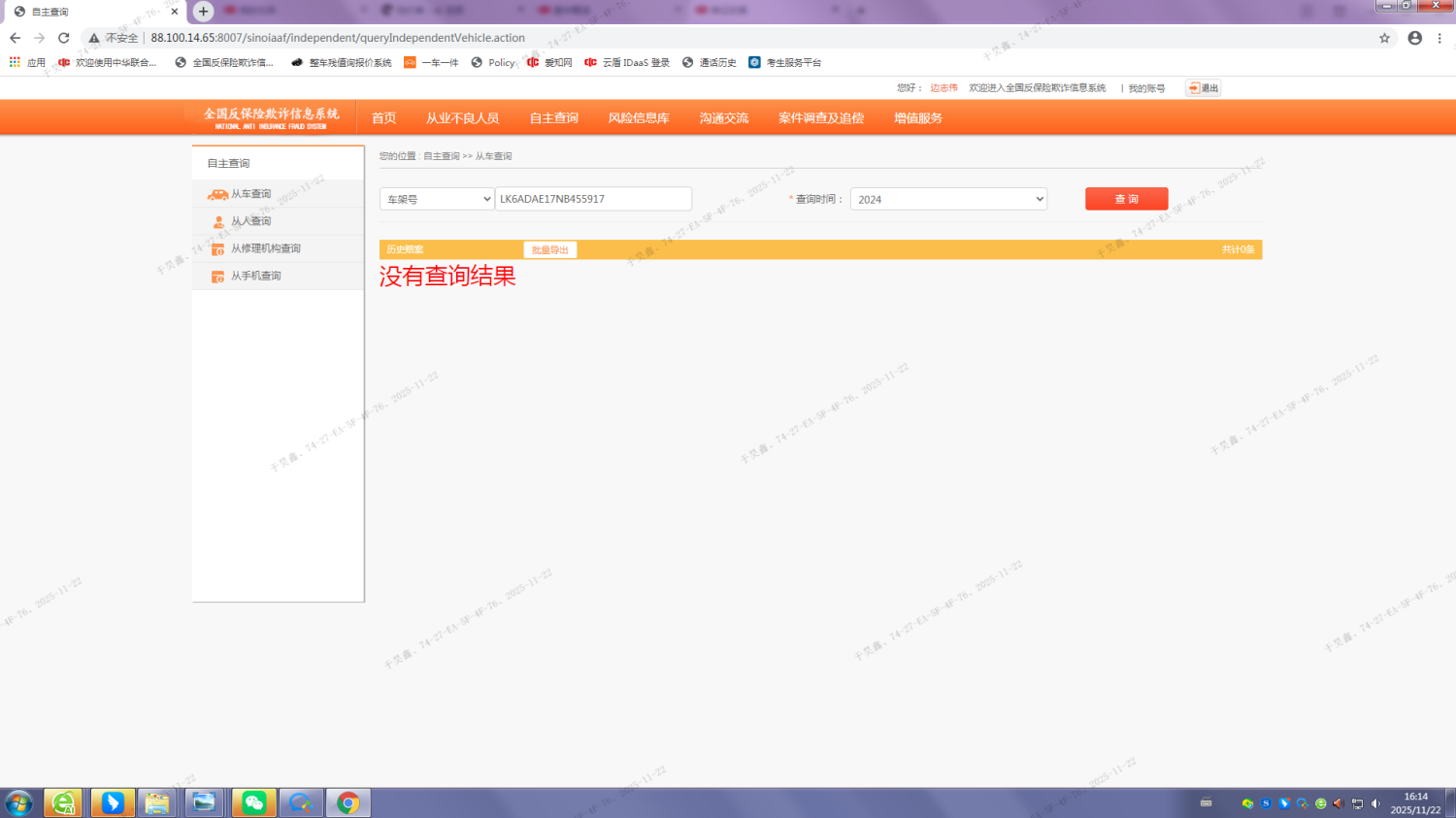1456x818 pixels.
Task: Expand the 车架号 search type dropdown
Action: (437, 199)
